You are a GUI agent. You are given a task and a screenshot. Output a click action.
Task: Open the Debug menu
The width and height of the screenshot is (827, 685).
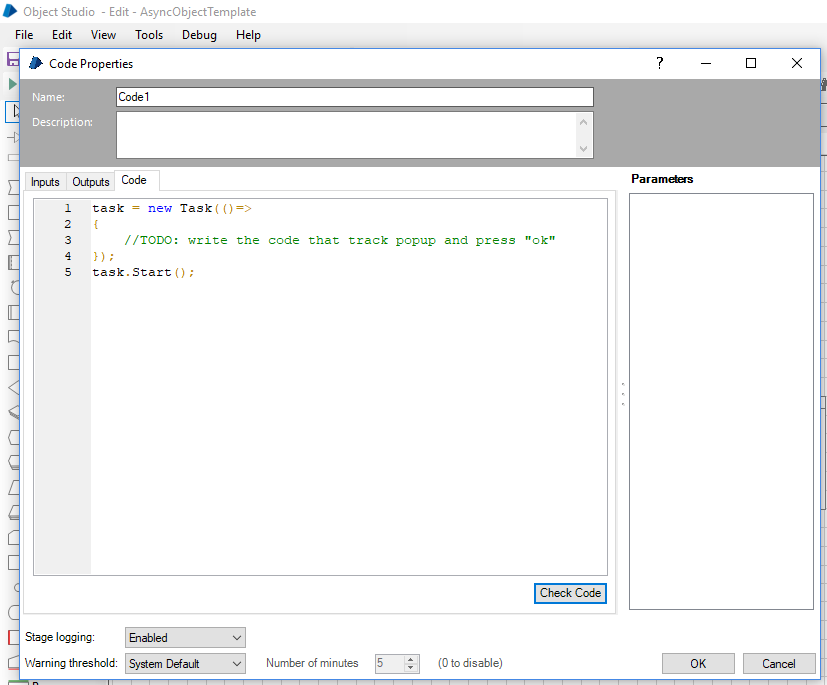click(199, 35)
